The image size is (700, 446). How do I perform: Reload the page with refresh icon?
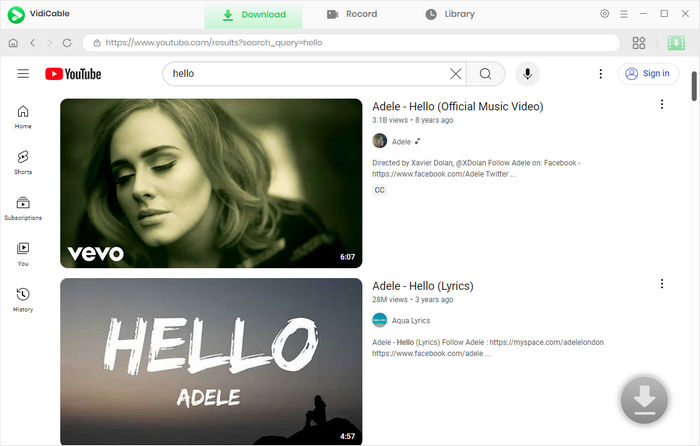pyautogui.click(x=67, y=43)
